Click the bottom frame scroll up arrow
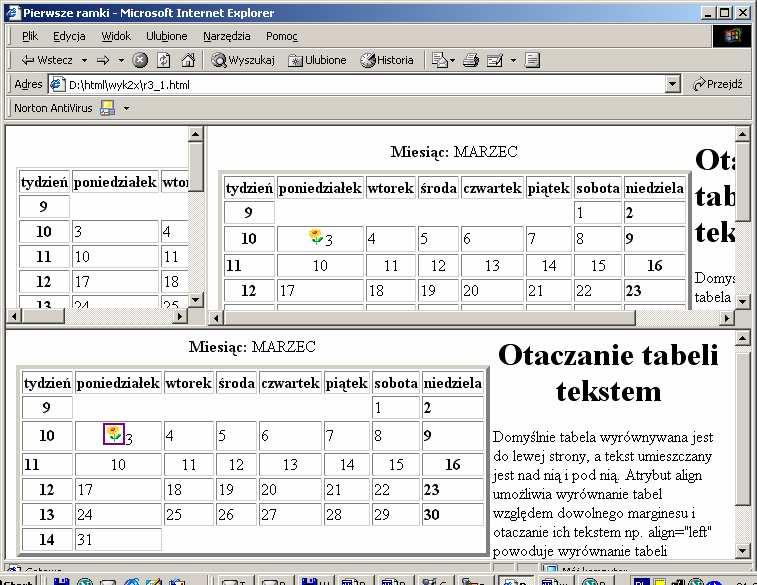 [x=743, y=338]
